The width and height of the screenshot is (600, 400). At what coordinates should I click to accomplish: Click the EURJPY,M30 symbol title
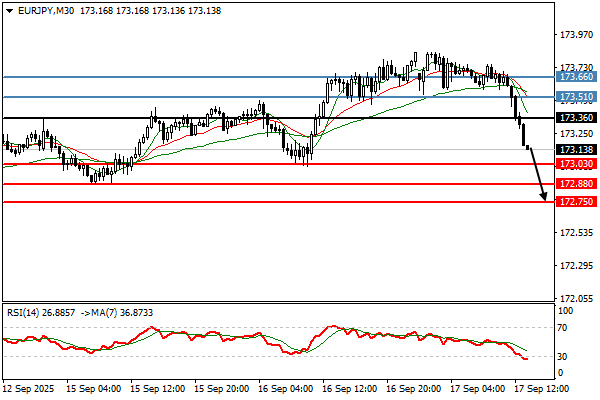46,11
